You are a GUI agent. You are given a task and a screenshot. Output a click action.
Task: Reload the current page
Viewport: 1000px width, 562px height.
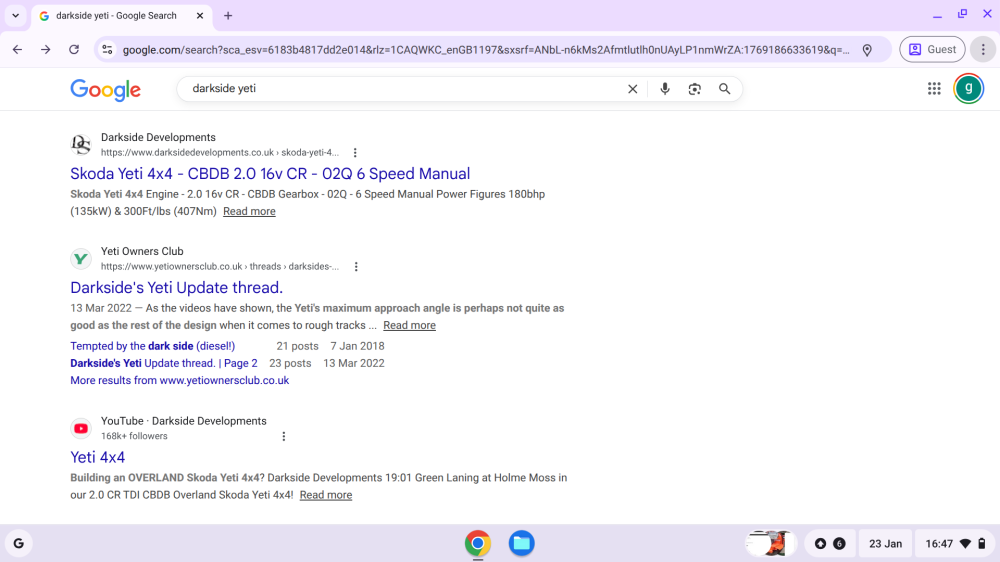(x=74, y=50)
